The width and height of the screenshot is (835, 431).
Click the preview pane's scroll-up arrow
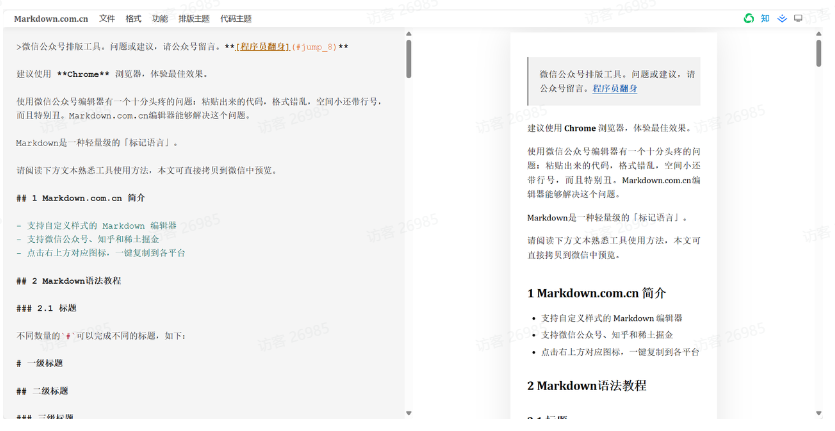click(819, 34)
